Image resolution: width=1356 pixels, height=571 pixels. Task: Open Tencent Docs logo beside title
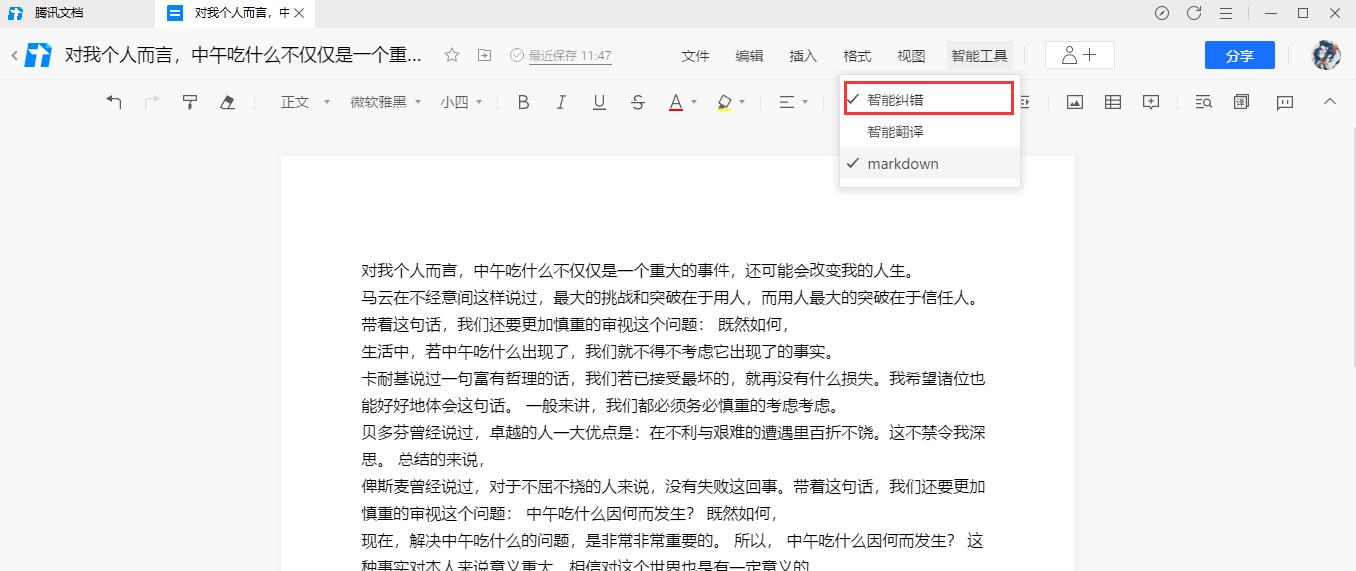click(x=38, y=55)
